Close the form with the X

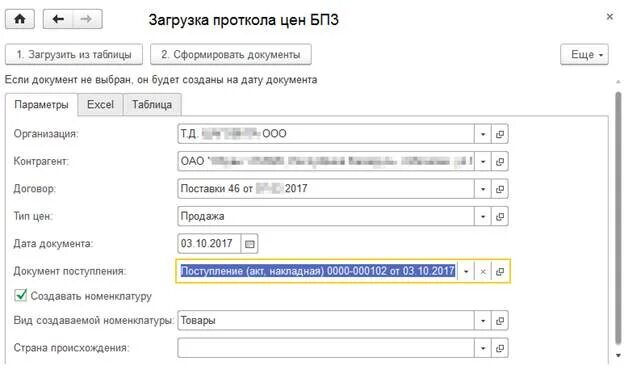click(609, 17)
